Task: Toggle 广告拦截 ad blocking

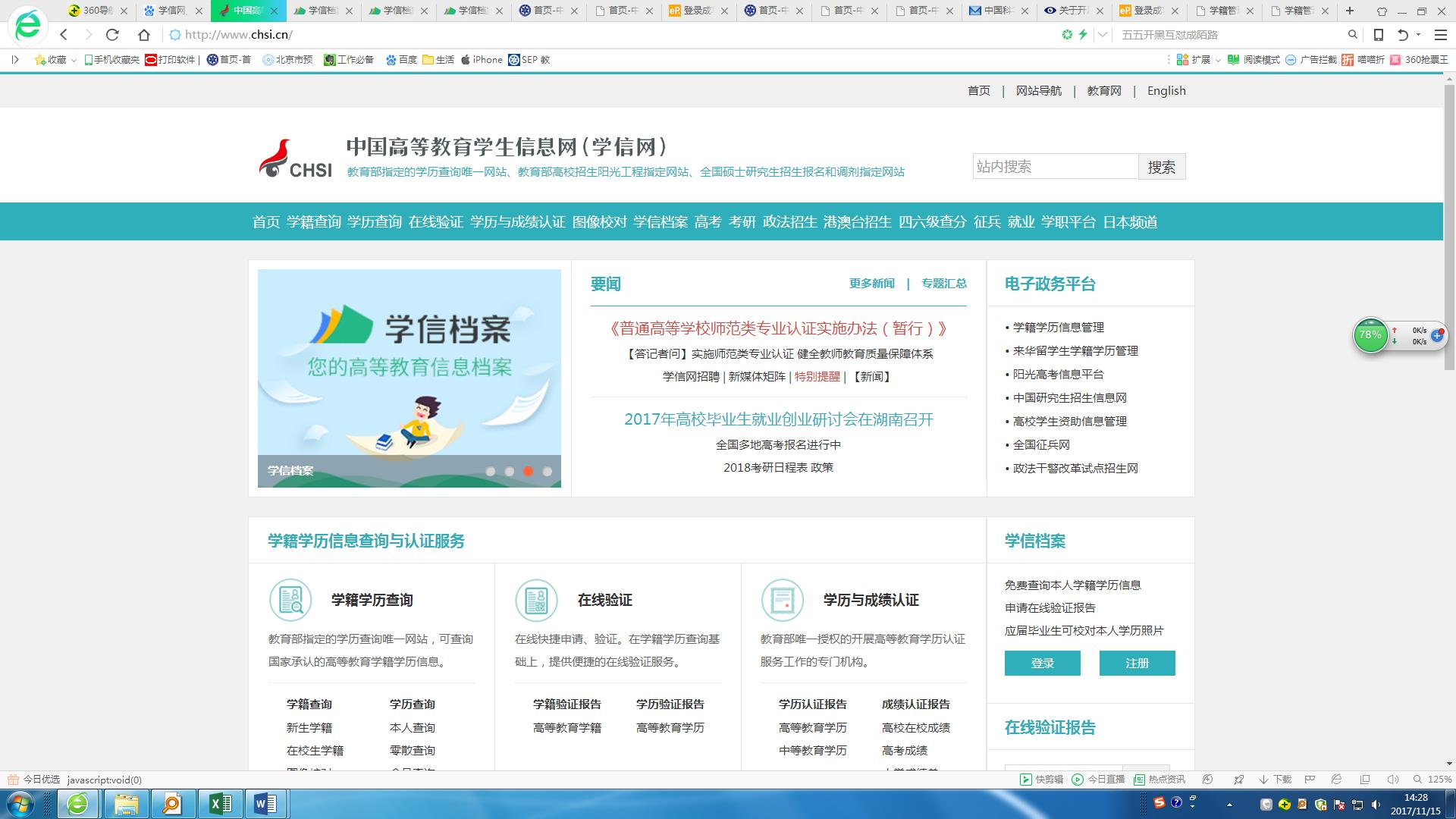Action: click(x=1310, y=60)
